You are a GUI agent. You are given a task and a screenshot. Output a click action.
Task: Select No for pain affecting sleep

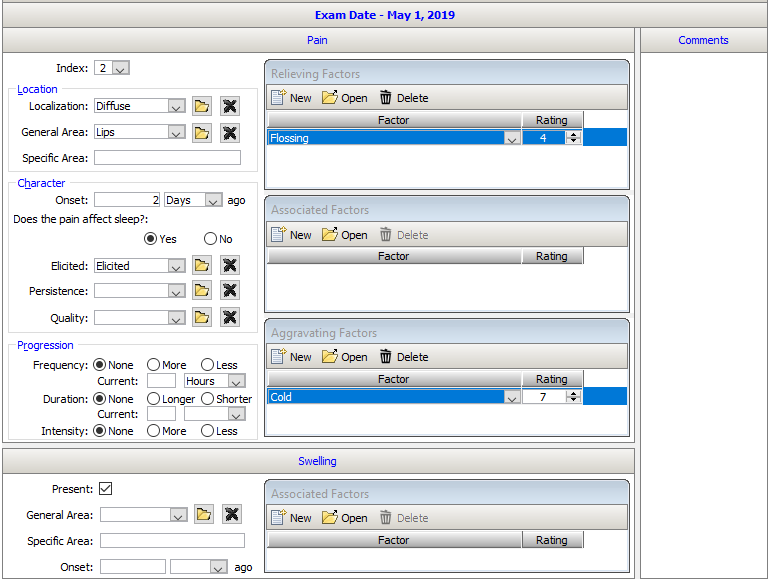tap(209, 239)
